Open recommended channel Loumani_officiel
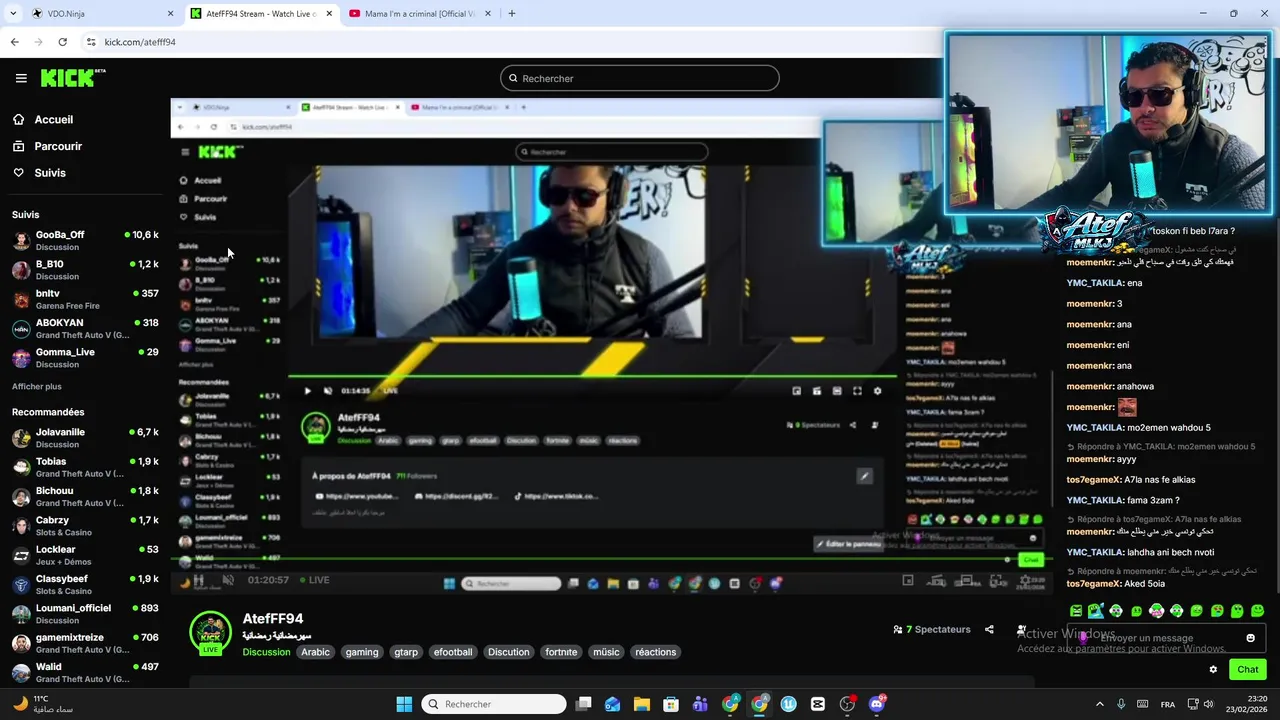 pos(85,613)
